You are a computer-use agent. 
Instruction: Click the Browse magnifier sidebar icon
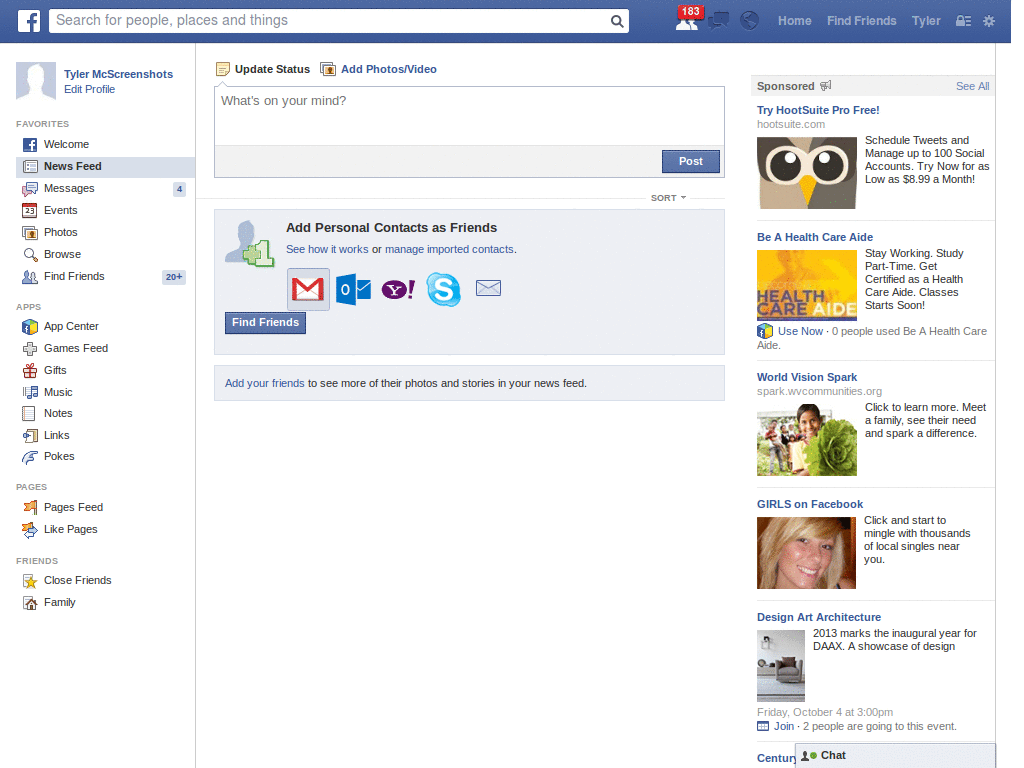click(30, 255)
